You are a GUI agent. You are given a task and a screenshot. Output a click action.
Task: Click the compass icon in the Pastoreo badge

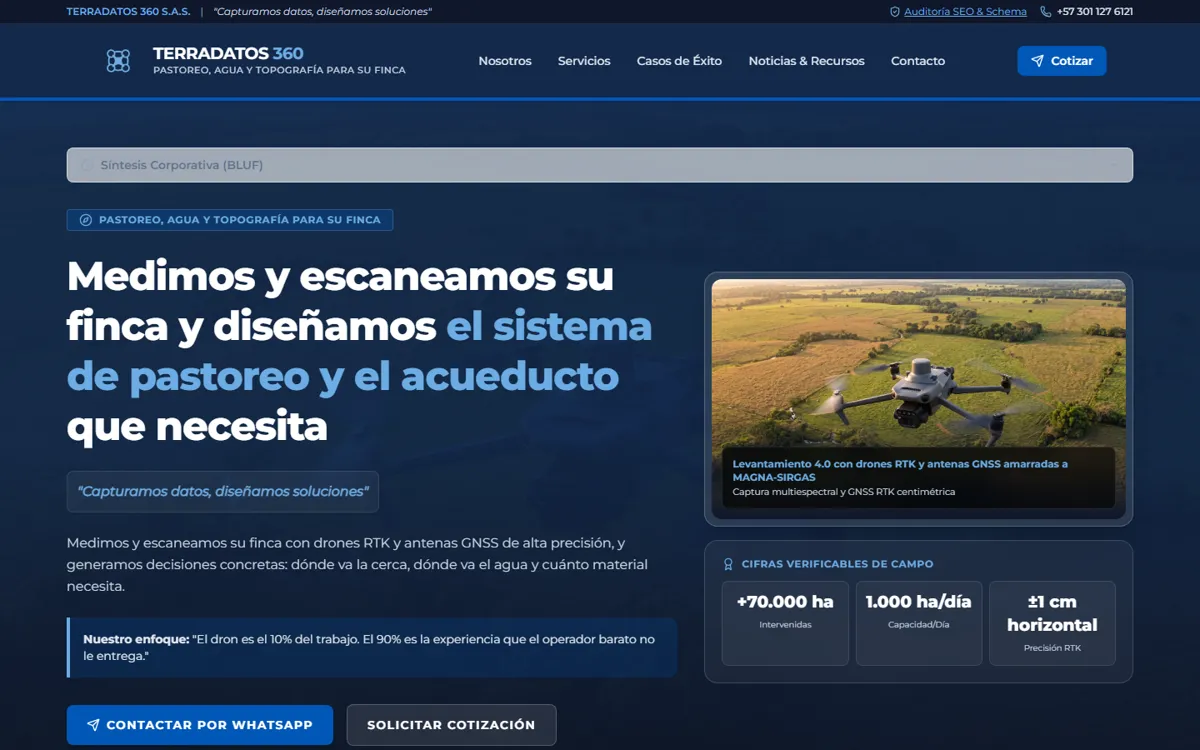86,220
